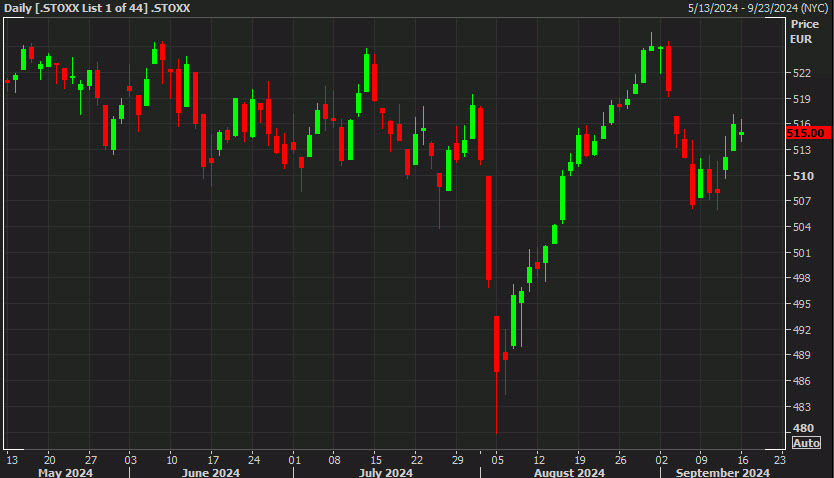This screenshot has height=478, width=834.
Task: Click the 480 price axis value
Action: click(803, 428)
